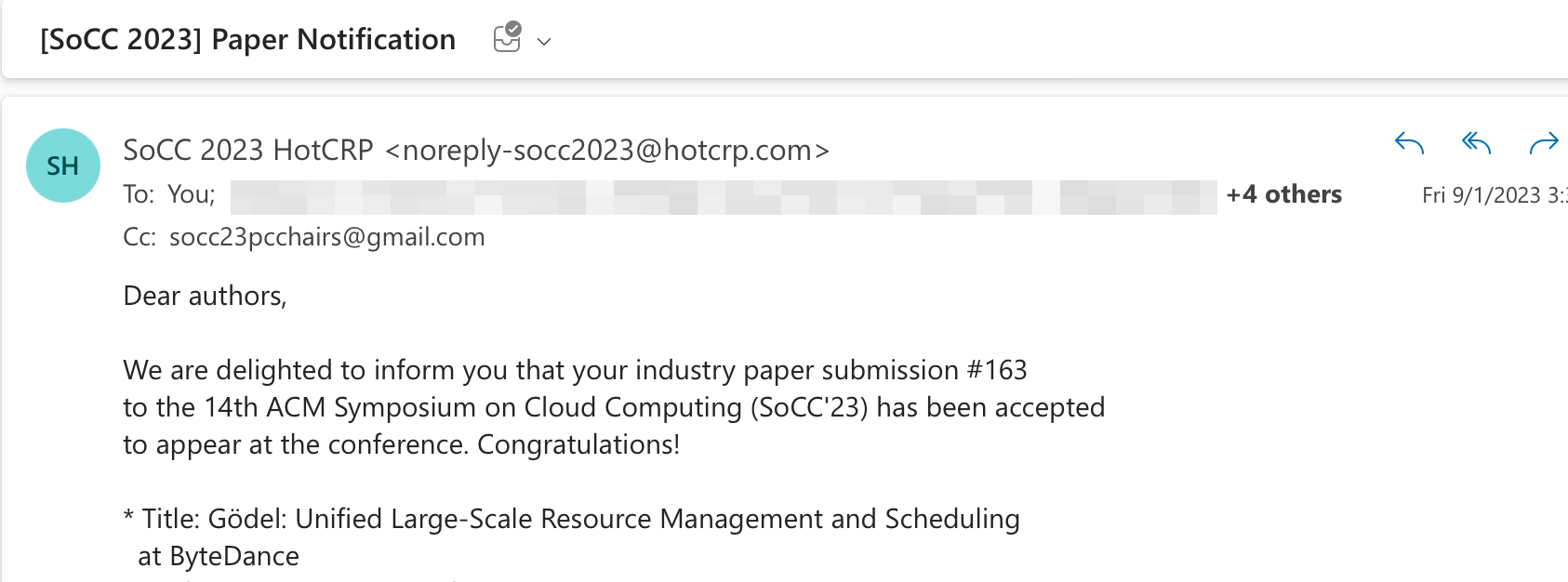Click the "Dear authors," greeting line
1568x582 pixels.
click(x=205, y=296)
